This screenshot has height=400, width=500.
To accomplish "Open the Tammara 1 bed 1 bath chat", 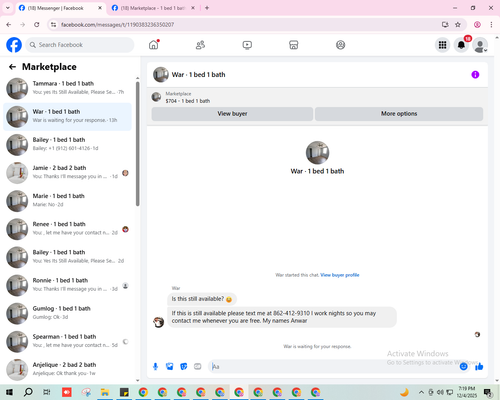I will pyautogui.click(x=67, y=88).
